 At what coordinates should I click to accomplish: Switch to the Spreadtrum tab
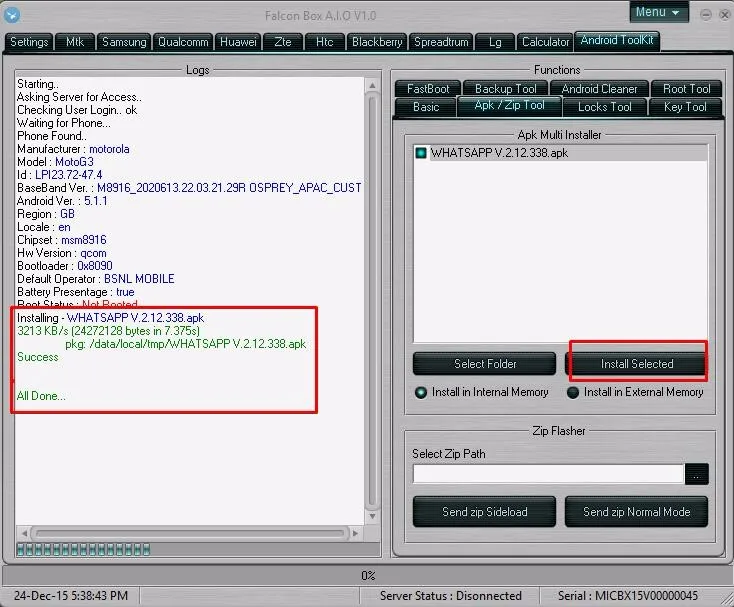[x=441, y=42]
